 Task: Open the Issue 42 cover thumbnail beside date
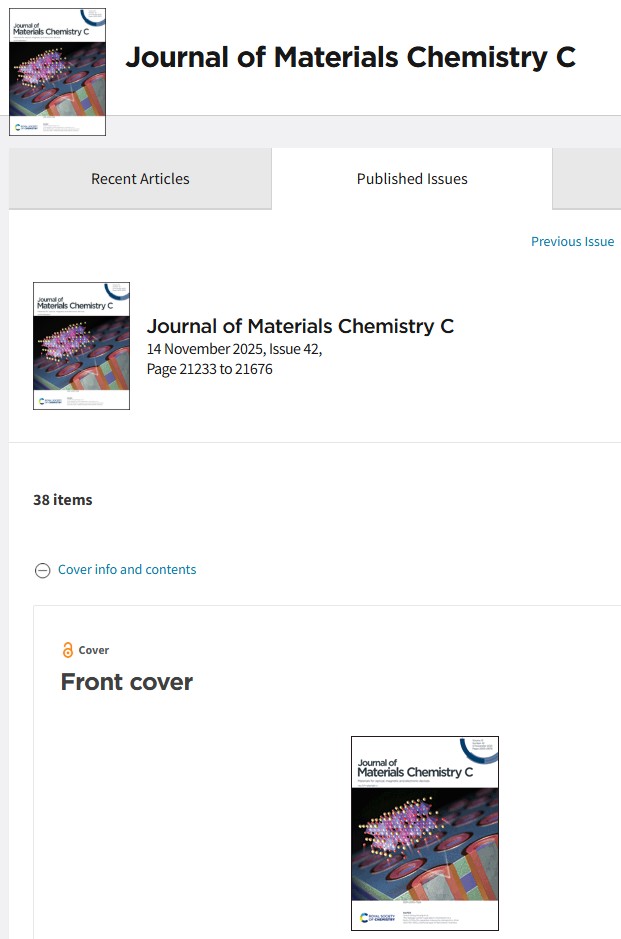pyautogui.click(x=81, y=346)
